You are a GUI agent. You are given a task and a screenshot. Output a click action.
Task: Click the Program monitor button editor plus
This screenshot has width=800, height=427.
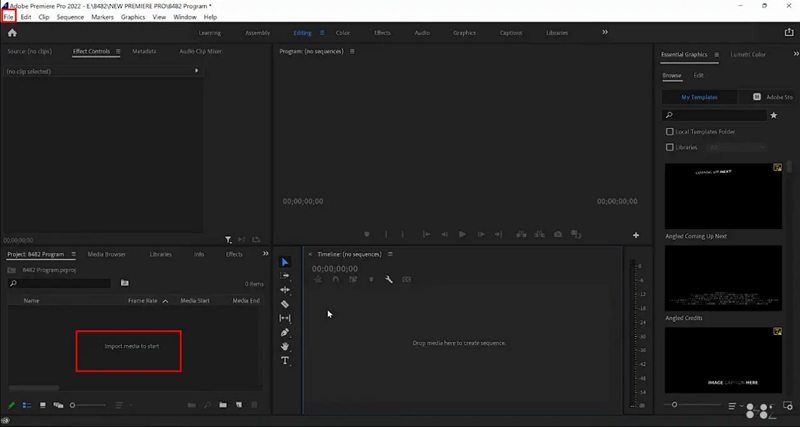click(636, 235)
